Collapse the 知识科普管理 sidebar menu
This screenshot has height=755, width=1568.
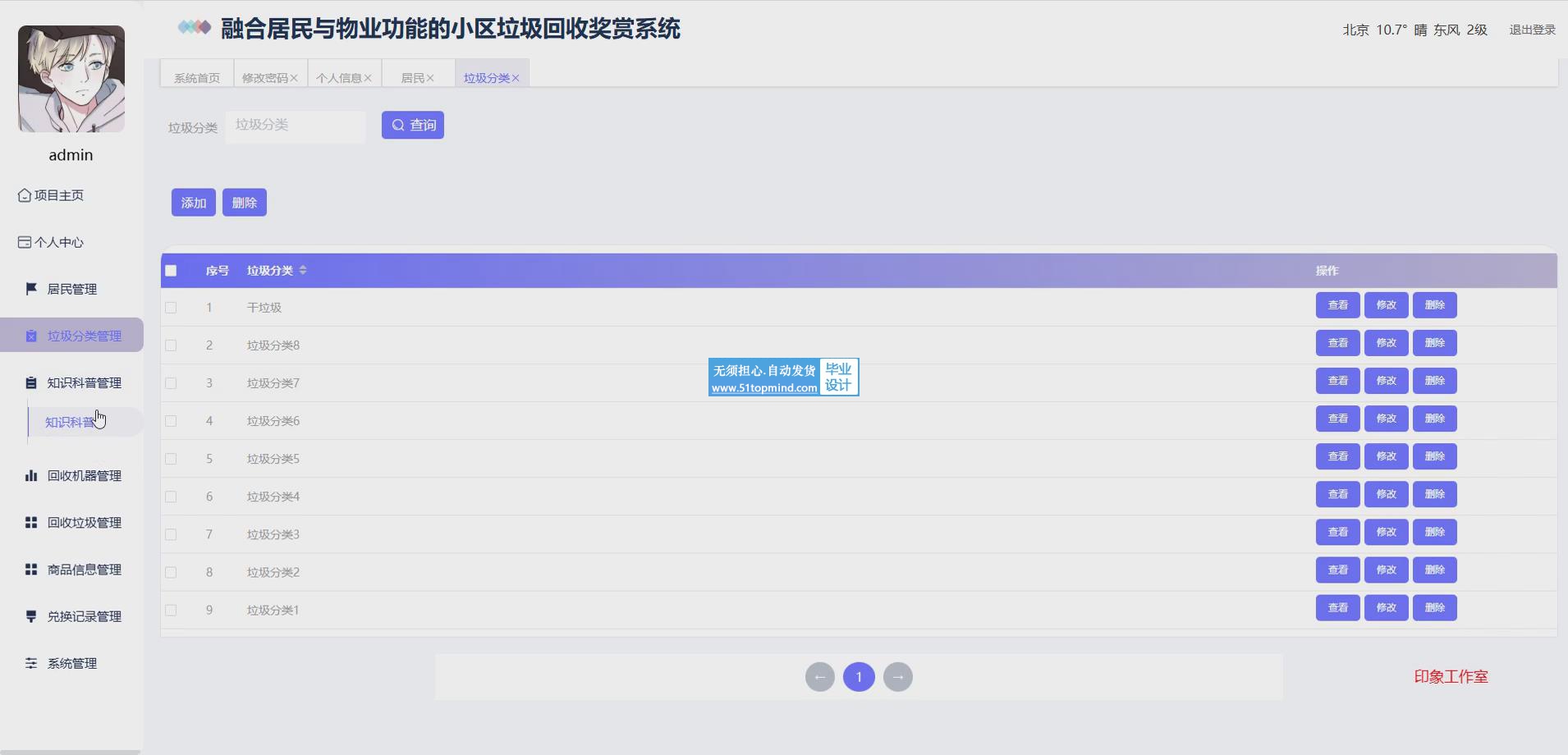[84, 383]
